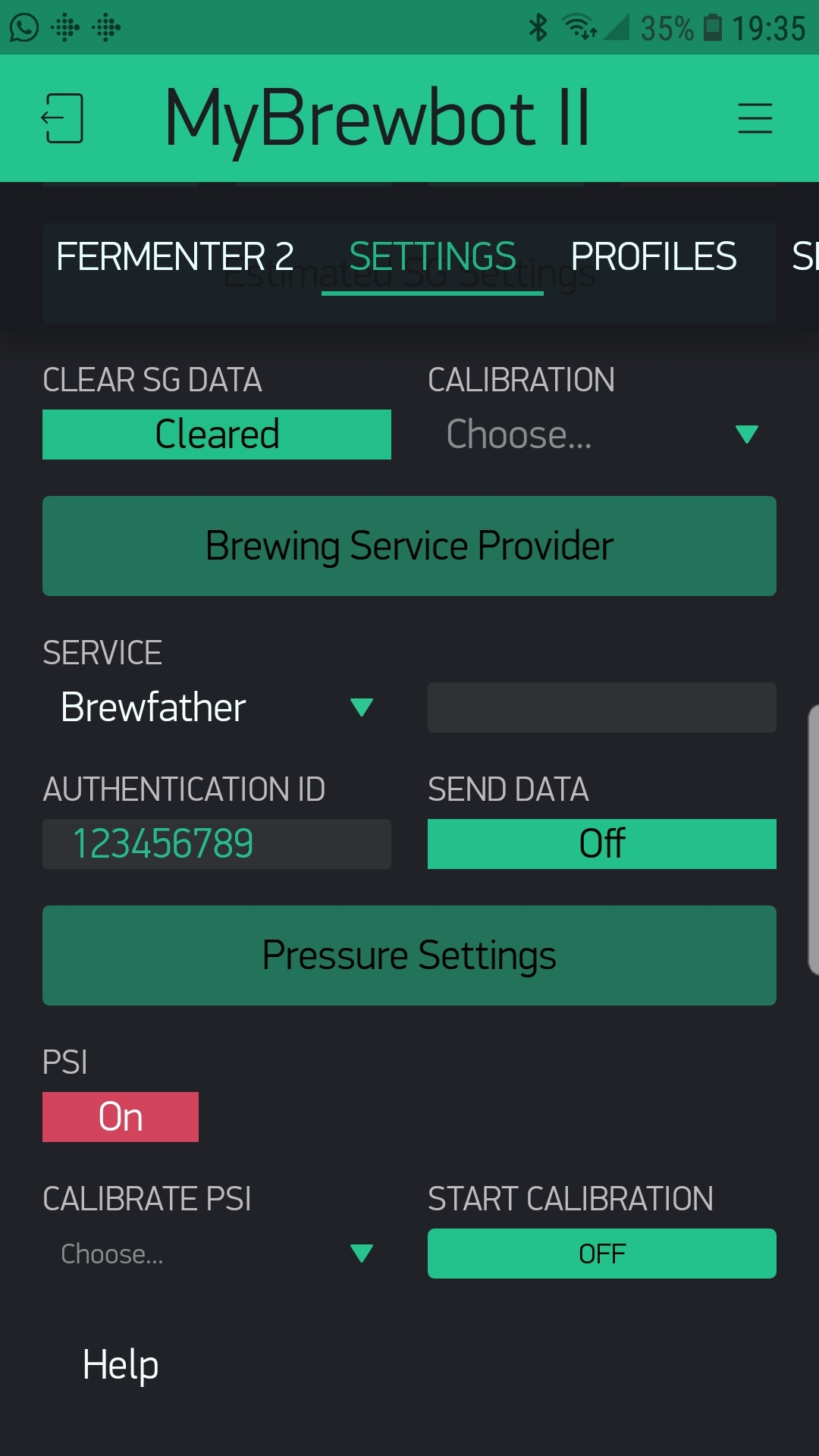Image resolution: width=819 pixels, height=1456 pixels.
Task: Tap the Wi-Fi status icon
Action: pos(579,28)
